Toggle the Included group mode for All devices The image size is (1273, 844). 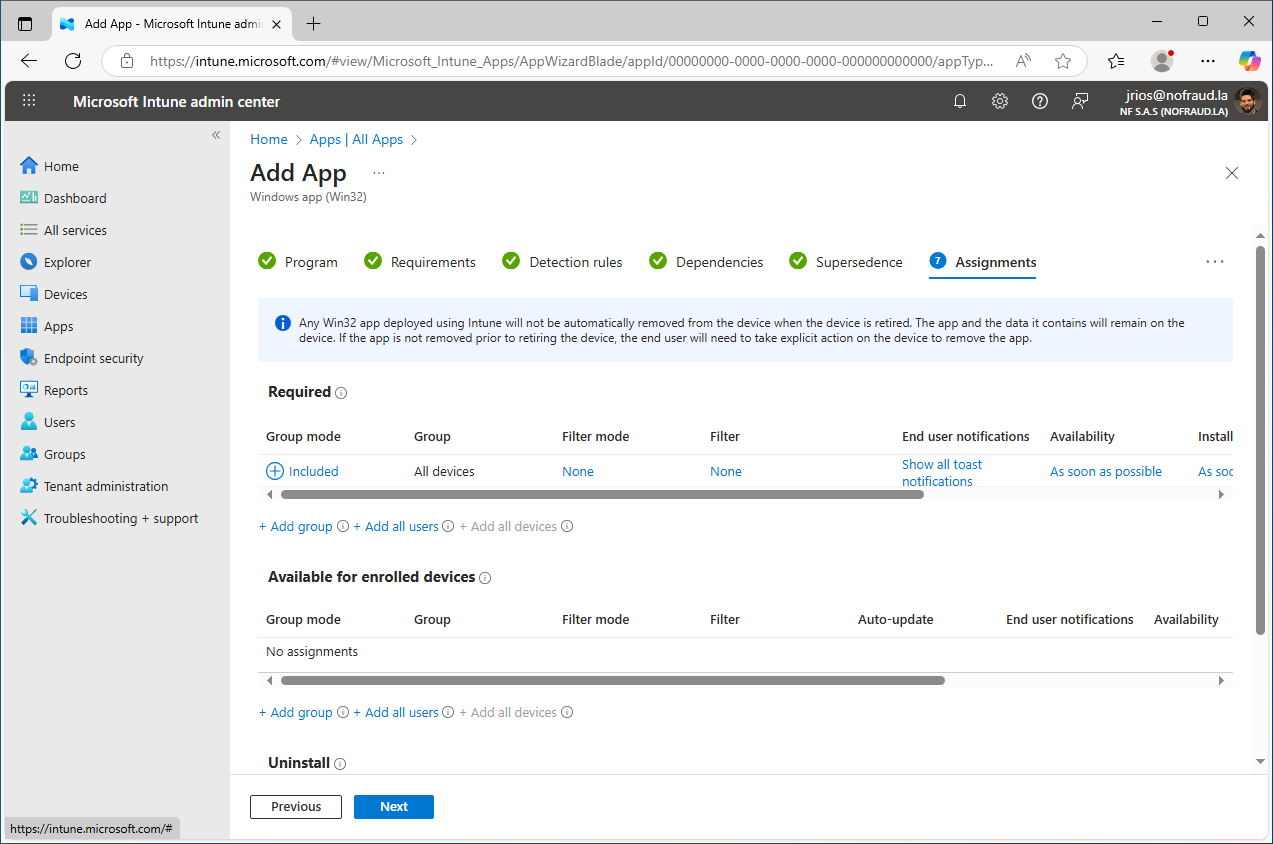pos(302,471)
